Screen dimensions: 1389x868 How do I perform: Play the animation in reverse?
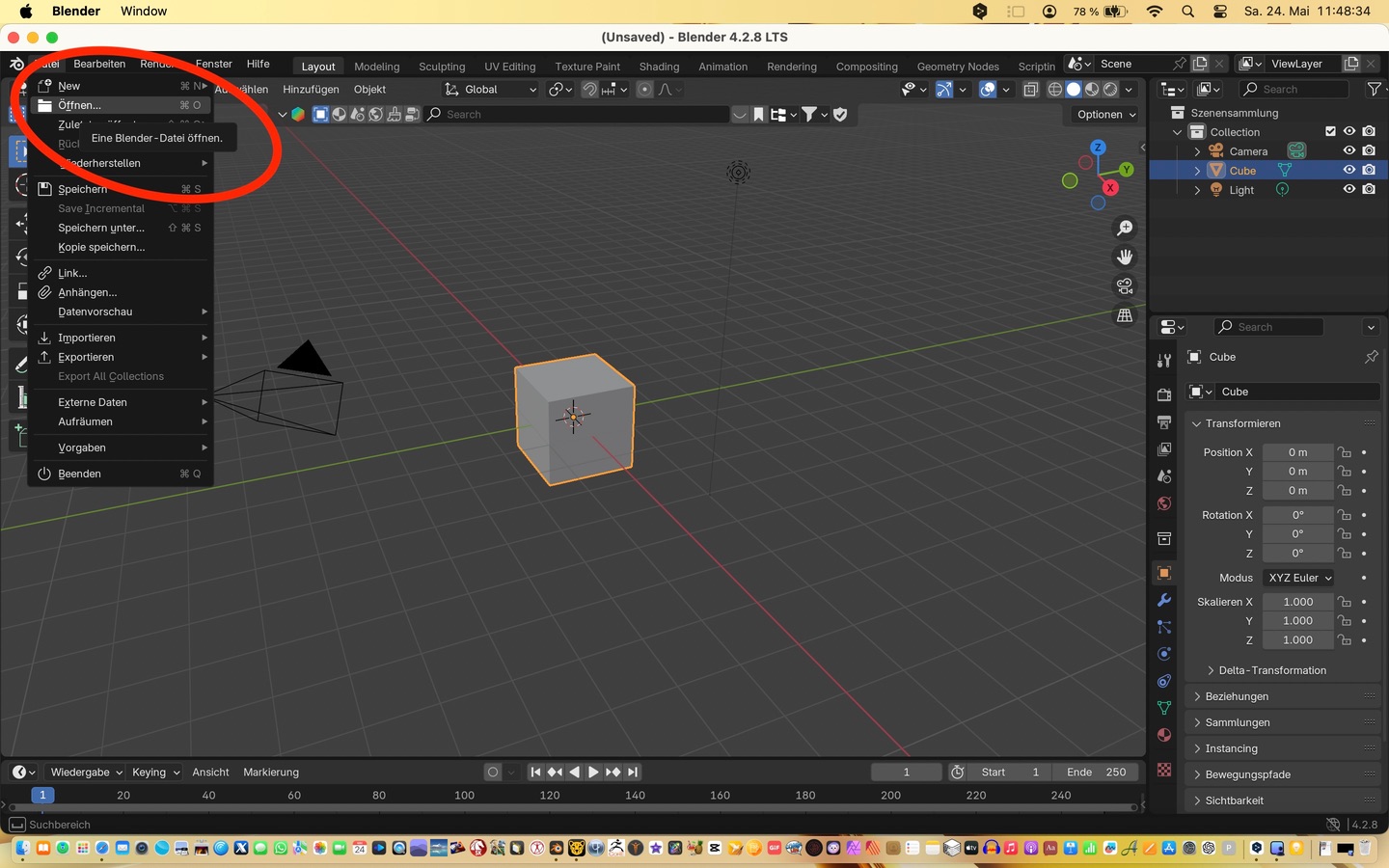click(x=575, y=773)
